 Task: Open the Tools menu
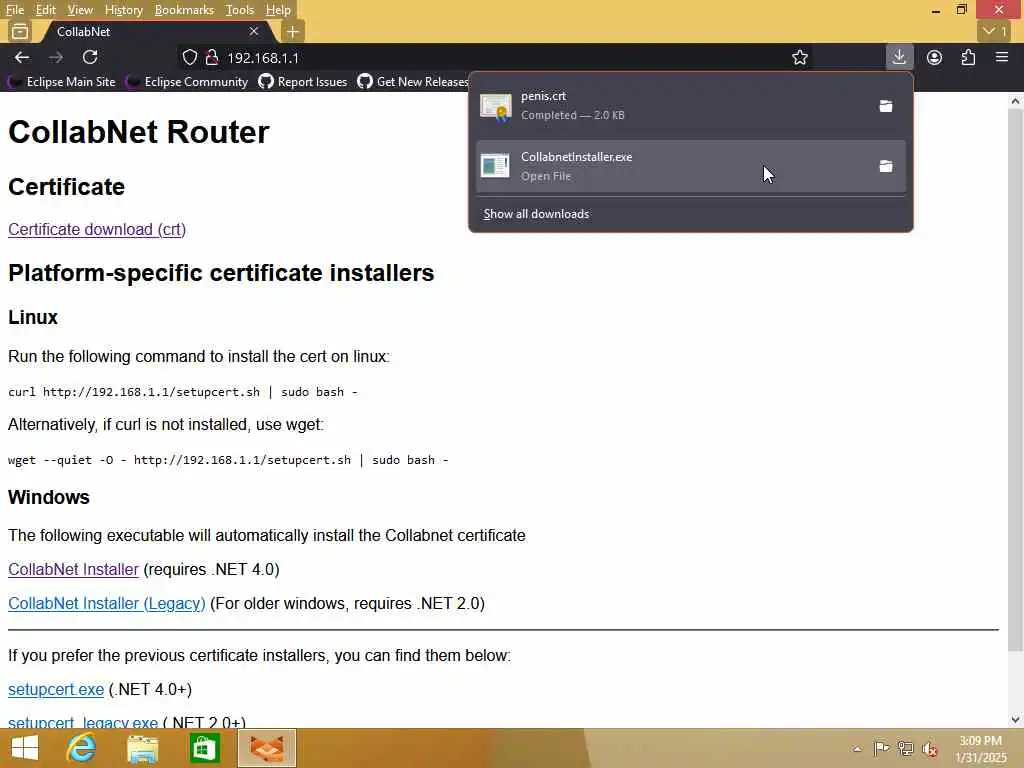click(240, 10)
